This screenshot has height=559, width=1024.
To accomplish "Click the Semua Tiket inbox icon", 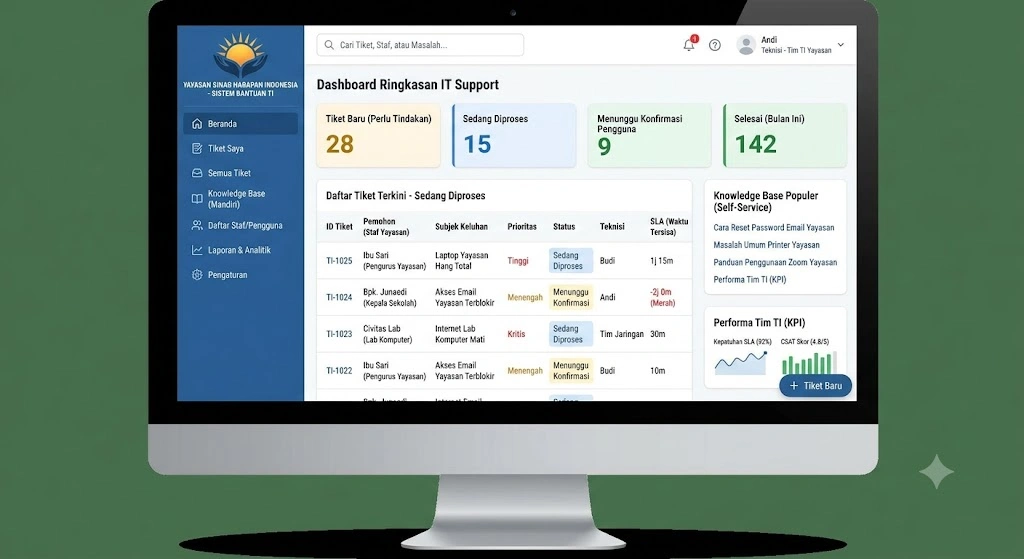I will pos(197,173).
